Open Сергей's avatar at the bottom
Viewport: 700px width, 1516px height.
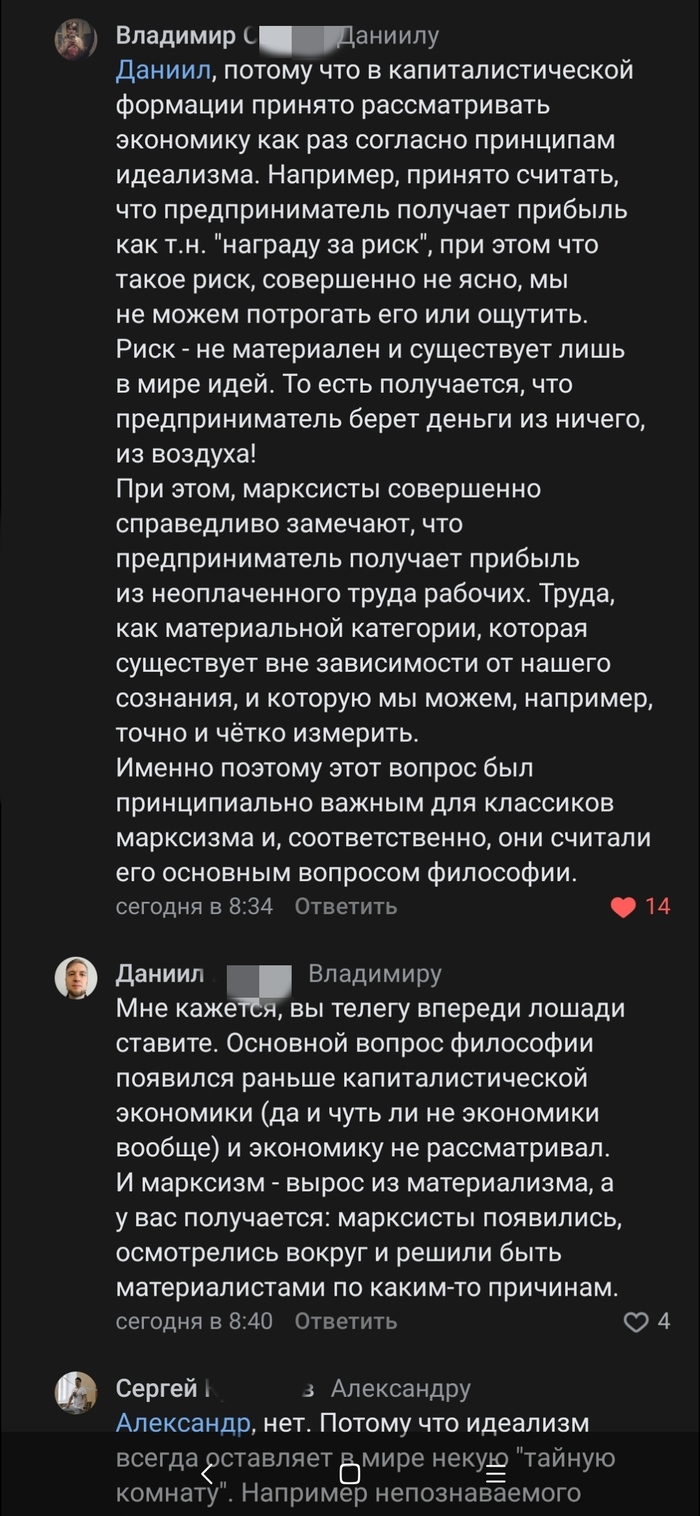point(76,1393)
